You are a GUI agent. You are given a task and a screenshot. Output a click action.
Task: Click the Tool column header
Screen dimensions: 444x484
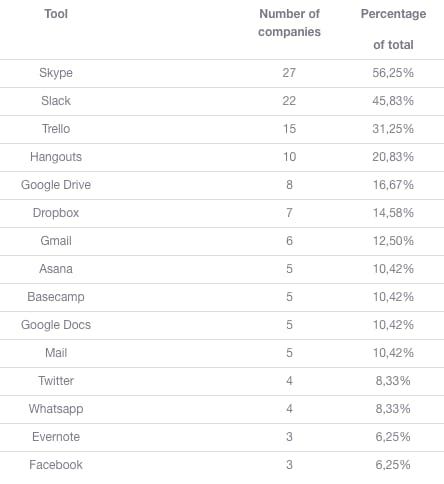[56, 14]
